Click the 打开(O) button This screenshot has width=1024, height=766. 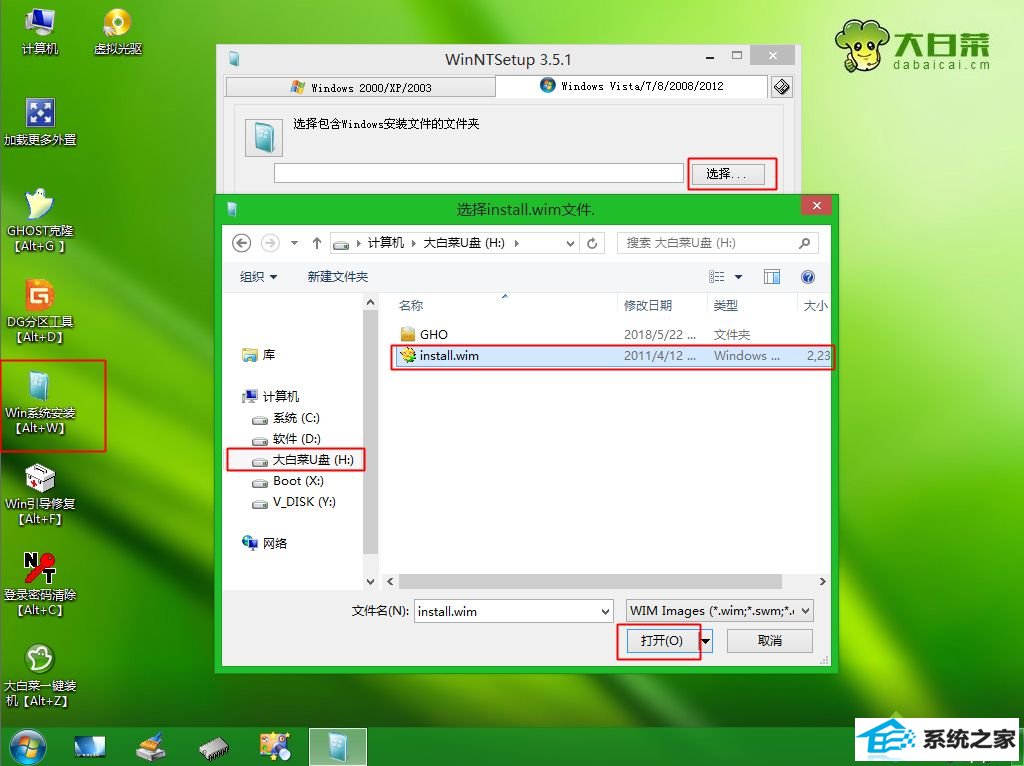(662, 641)
